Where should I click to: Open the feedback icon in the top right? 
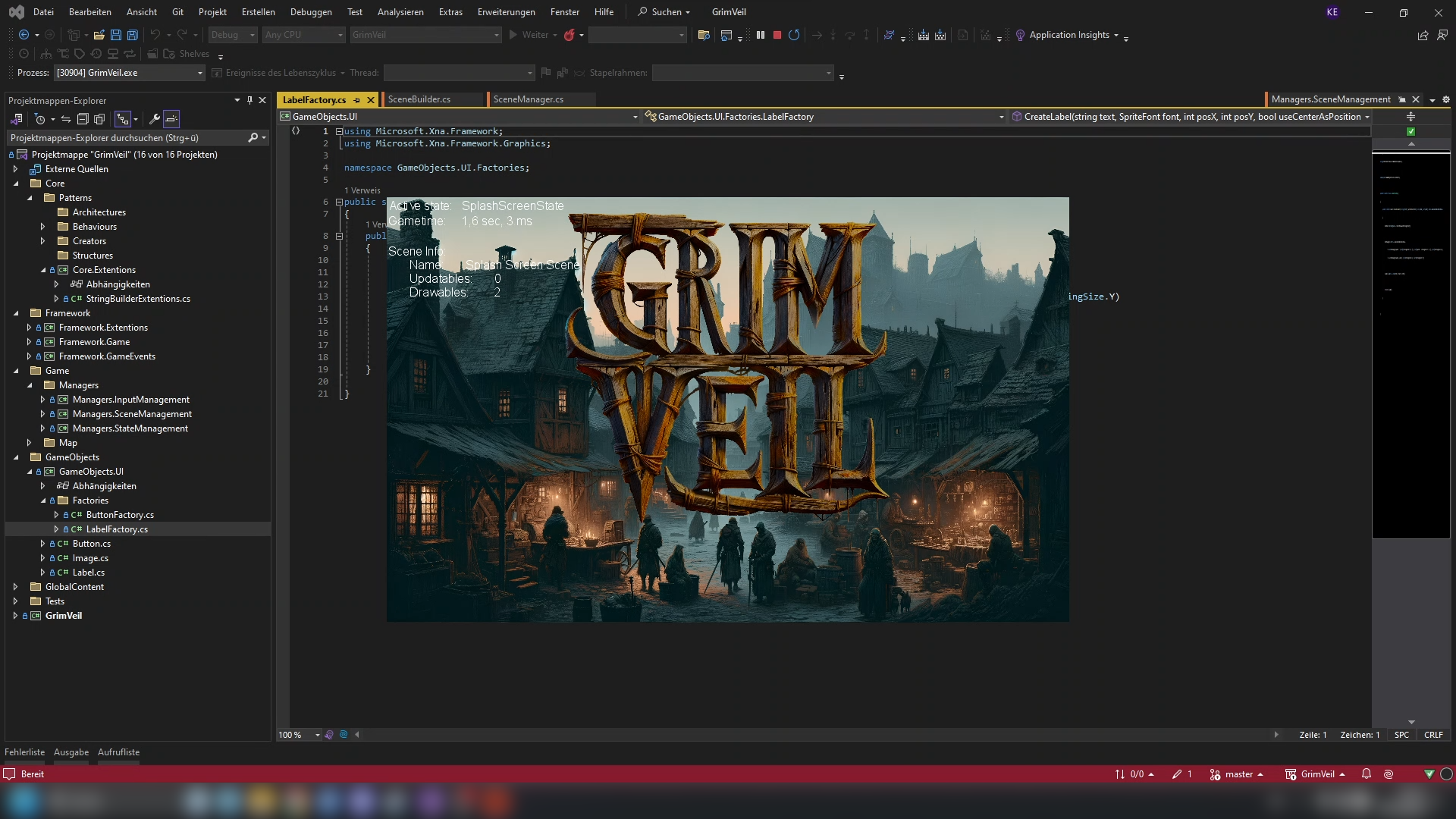click(x=1442, y=35)
